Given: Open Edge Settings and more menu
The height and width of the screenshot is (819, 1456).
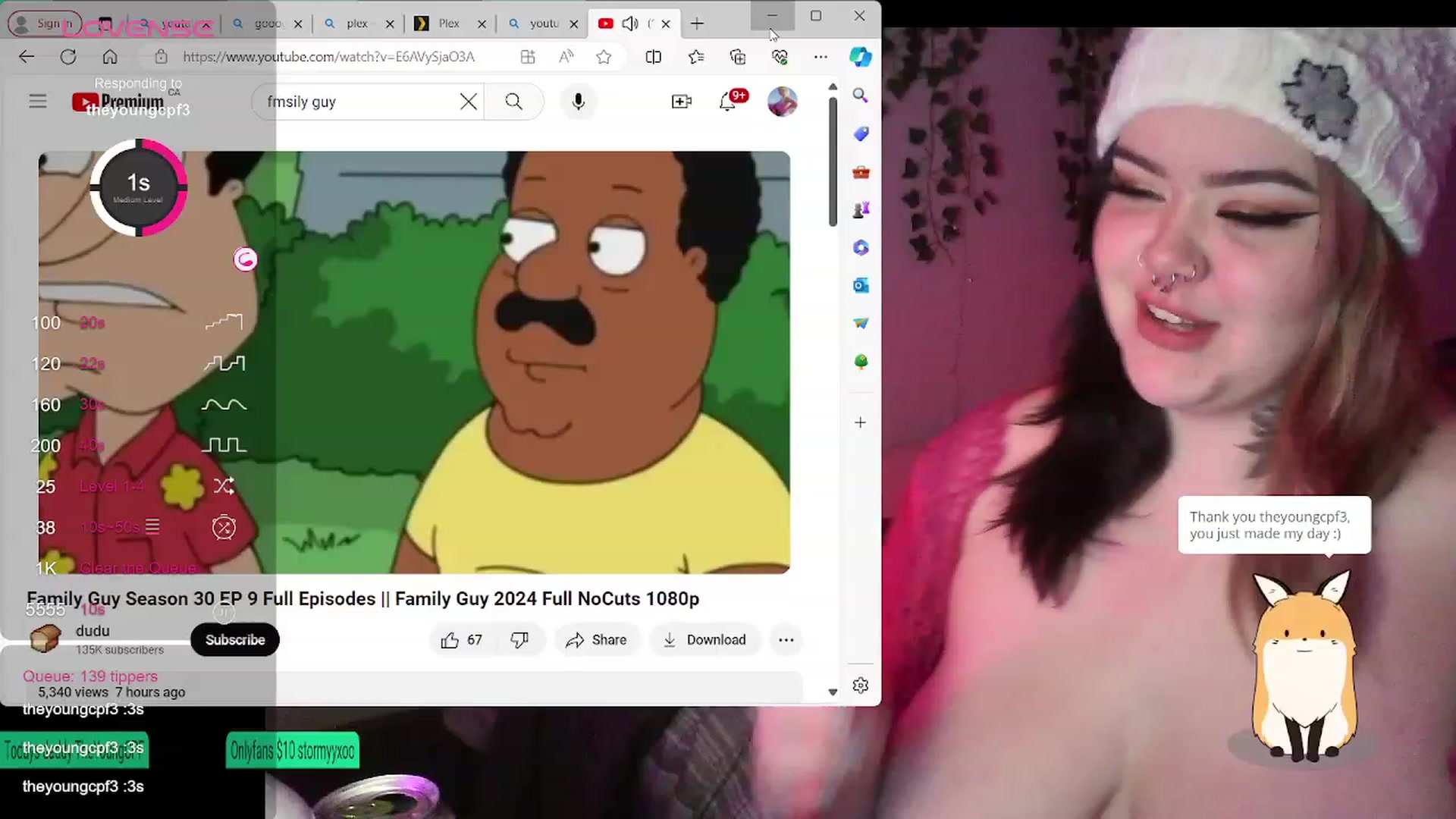Looking at the screenshot, I should coord(821,57).
